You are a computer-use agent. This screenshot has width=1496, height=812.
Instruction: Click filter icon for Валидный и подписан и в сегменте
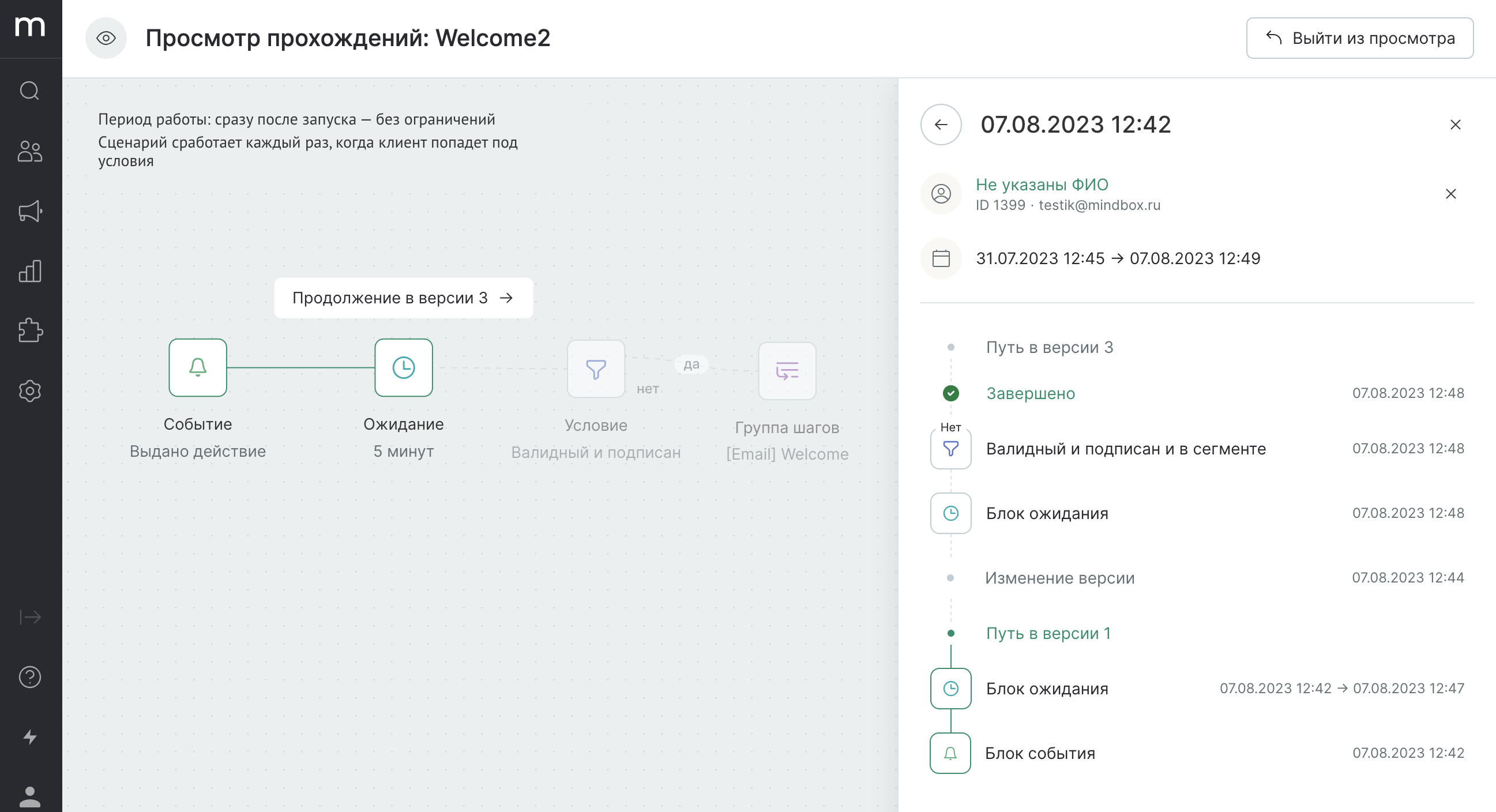tap(950, 449)
